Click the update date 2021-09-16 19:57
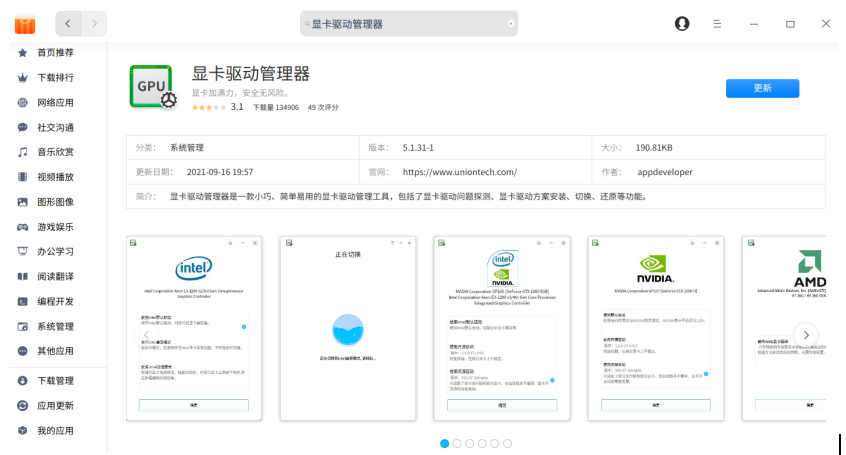This screenshot has width=846, height=455. pyautogui.click(x=220, y=172)
